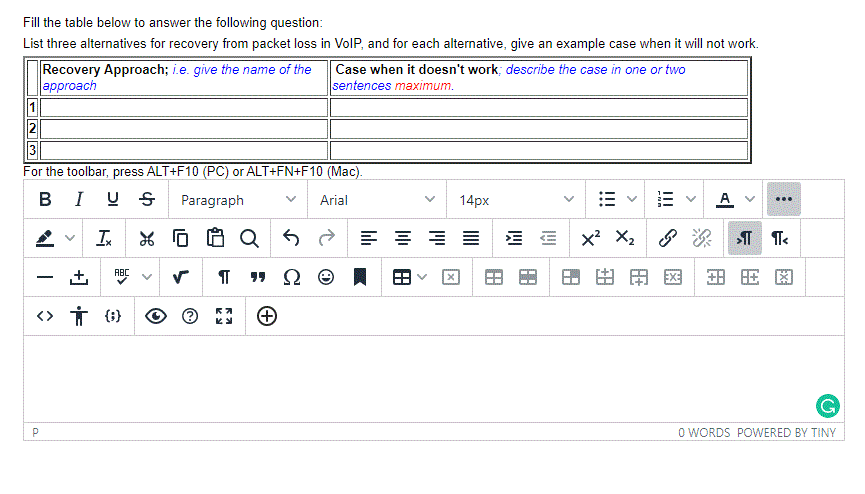This screenshot has height=494, width=865.
Task: Toggle bold formatting
Action: click(x=45, y=199)
